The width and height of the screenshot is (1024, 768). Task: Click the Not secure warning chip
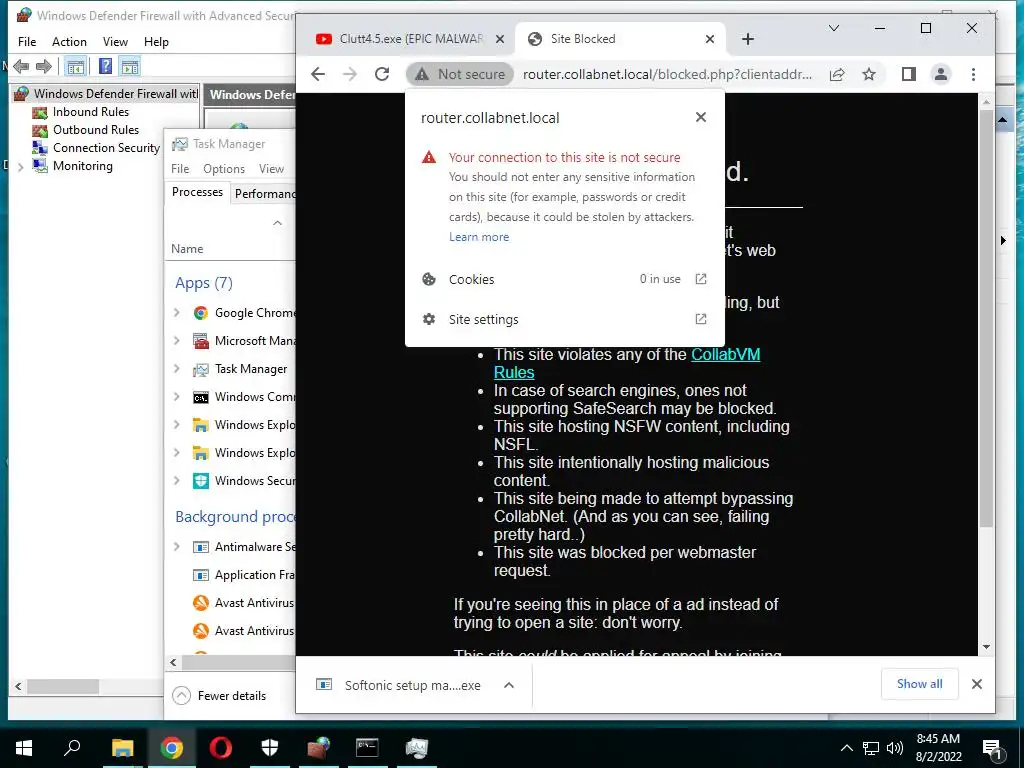[x=460, y=74]
